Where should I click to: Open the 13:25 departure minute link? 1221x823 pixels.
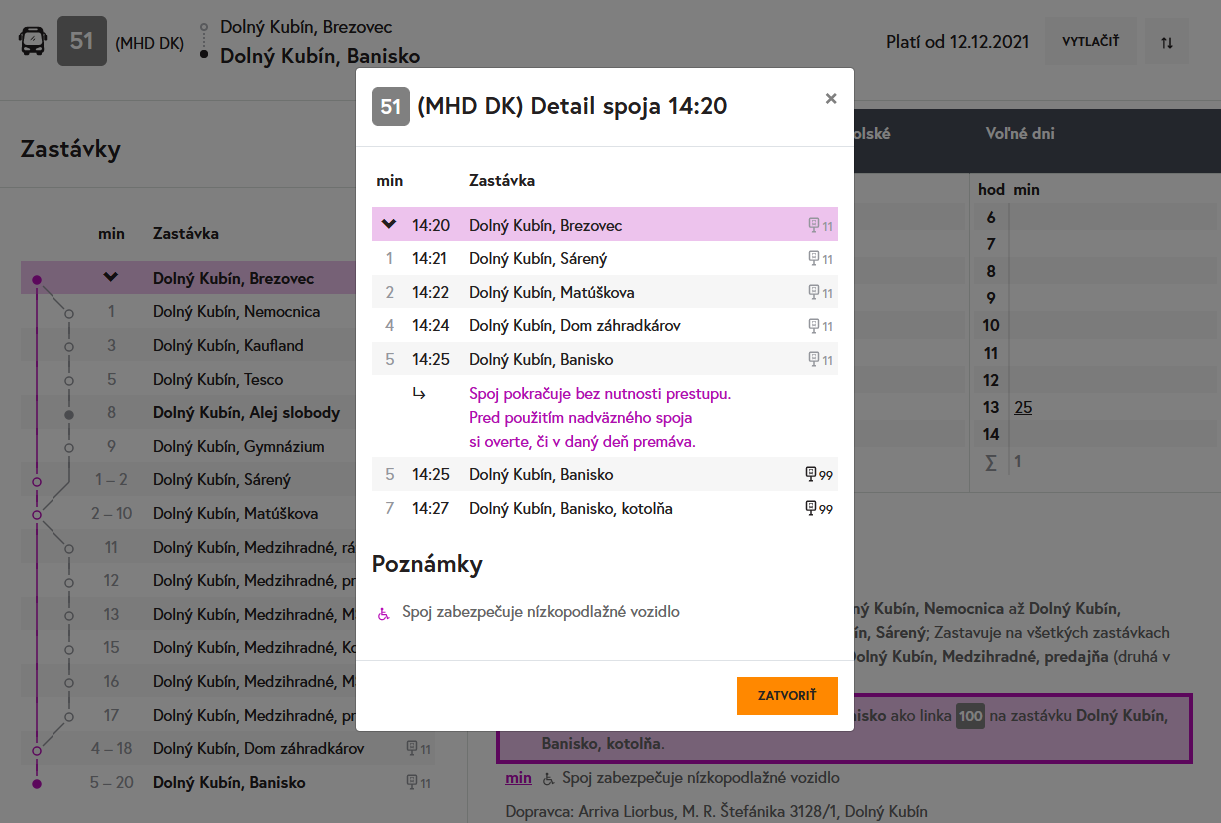click(1021, 407)
